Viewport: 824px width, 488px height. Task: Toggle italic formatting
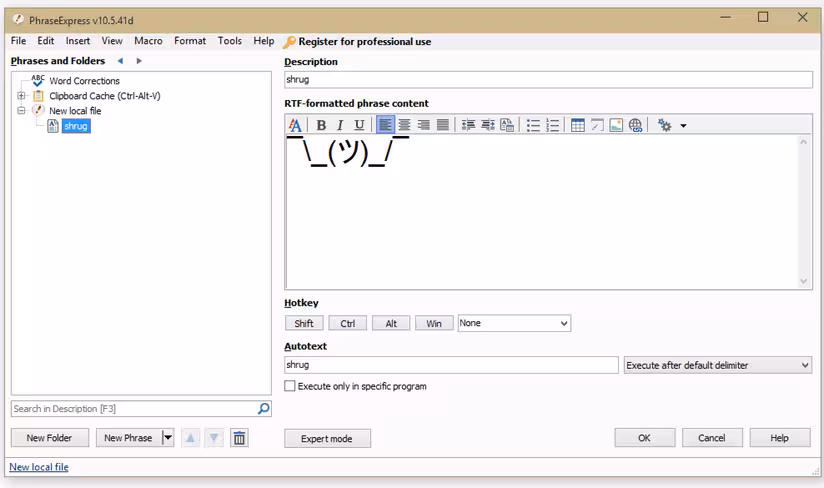point(340,125)
